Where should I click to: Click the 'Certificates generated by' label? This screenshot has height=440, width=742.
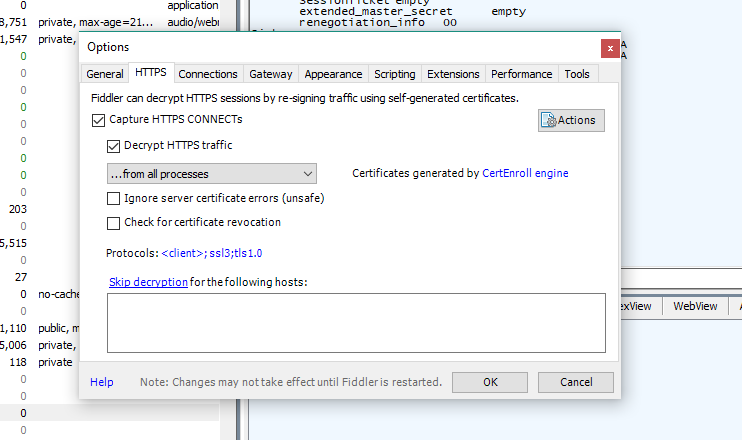(416, 173)
